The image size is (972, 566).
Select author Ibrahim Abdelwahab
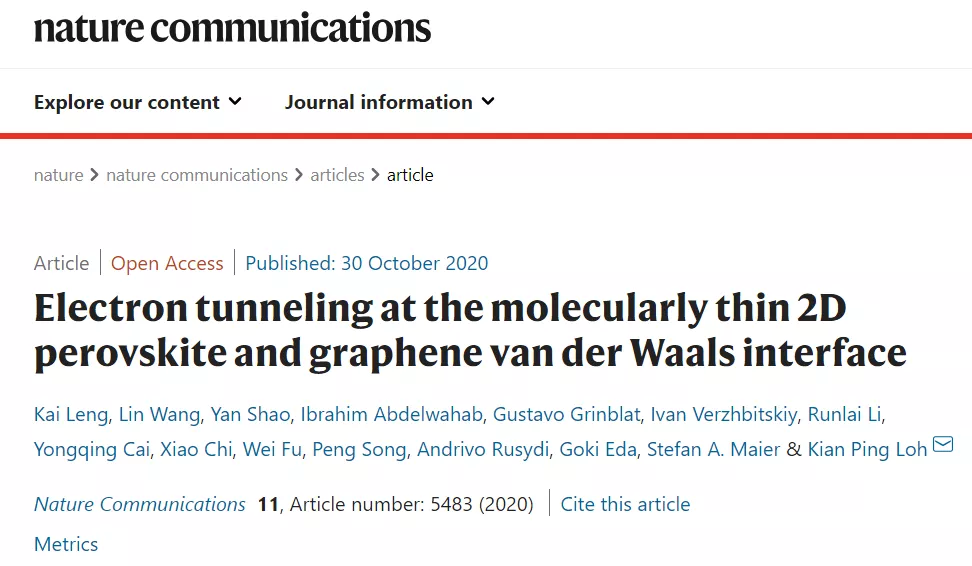(x=391, y=414)
